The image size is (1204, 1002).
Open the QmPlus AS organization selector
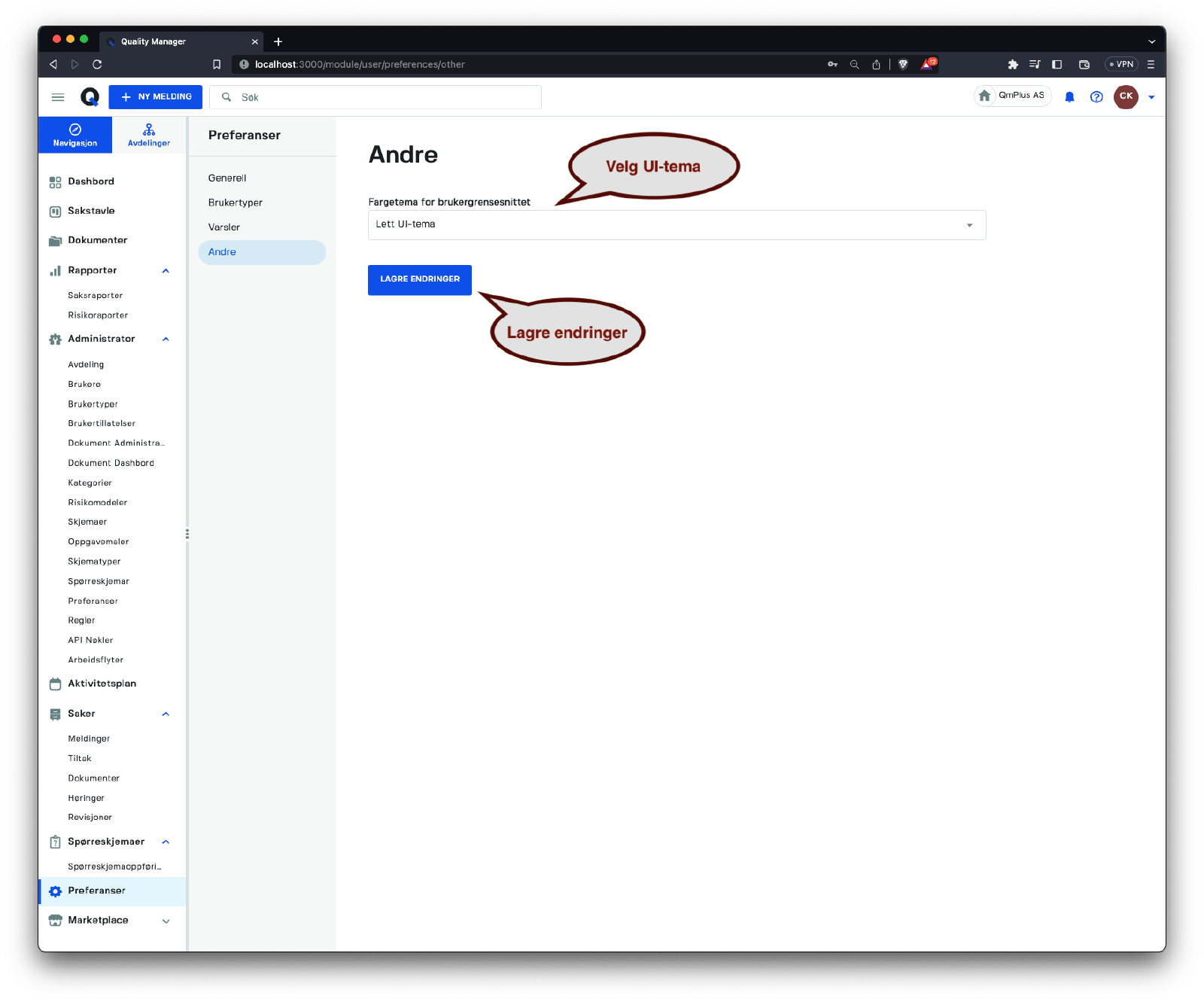pyautogui.click(x=1012, y=96)
